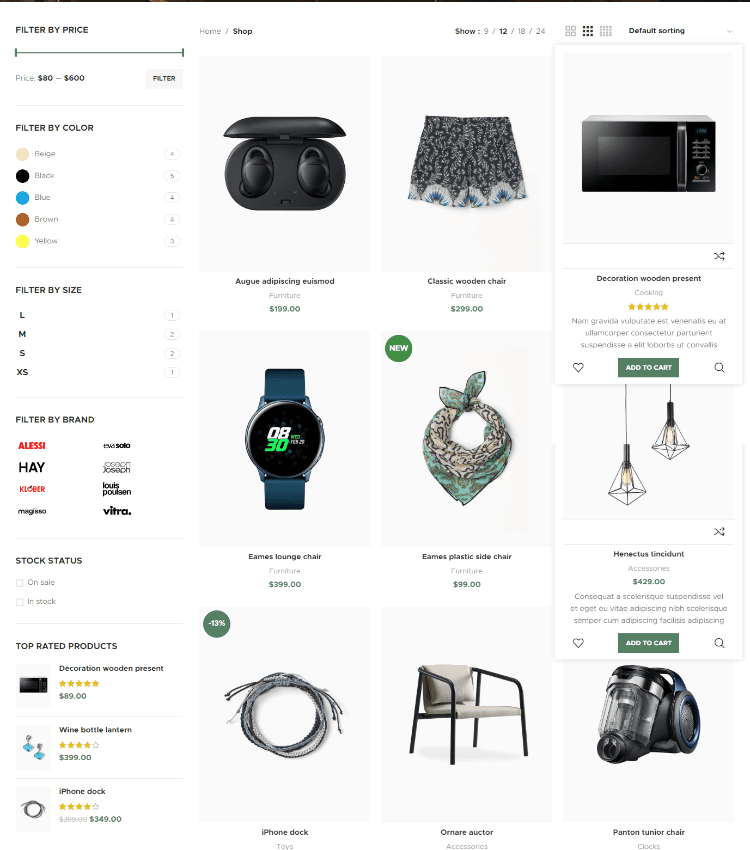Viewport: 750px width, 850px height.
Task: Click the Filter price button
Action: tap(164, 79)
